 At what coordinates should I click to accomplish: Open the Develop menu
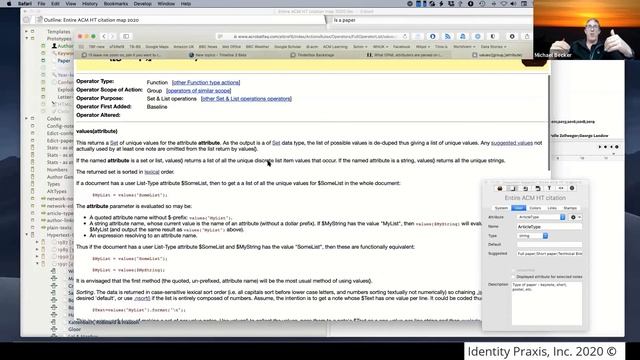pos(142,4)
